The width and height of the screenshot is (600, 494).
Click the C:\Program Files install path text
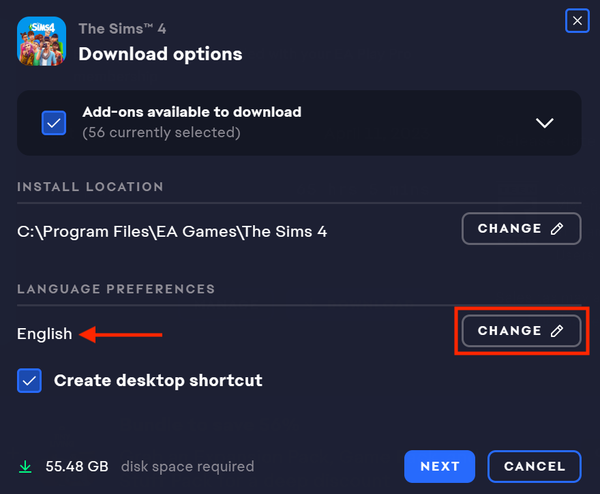(x=172, y=232)
